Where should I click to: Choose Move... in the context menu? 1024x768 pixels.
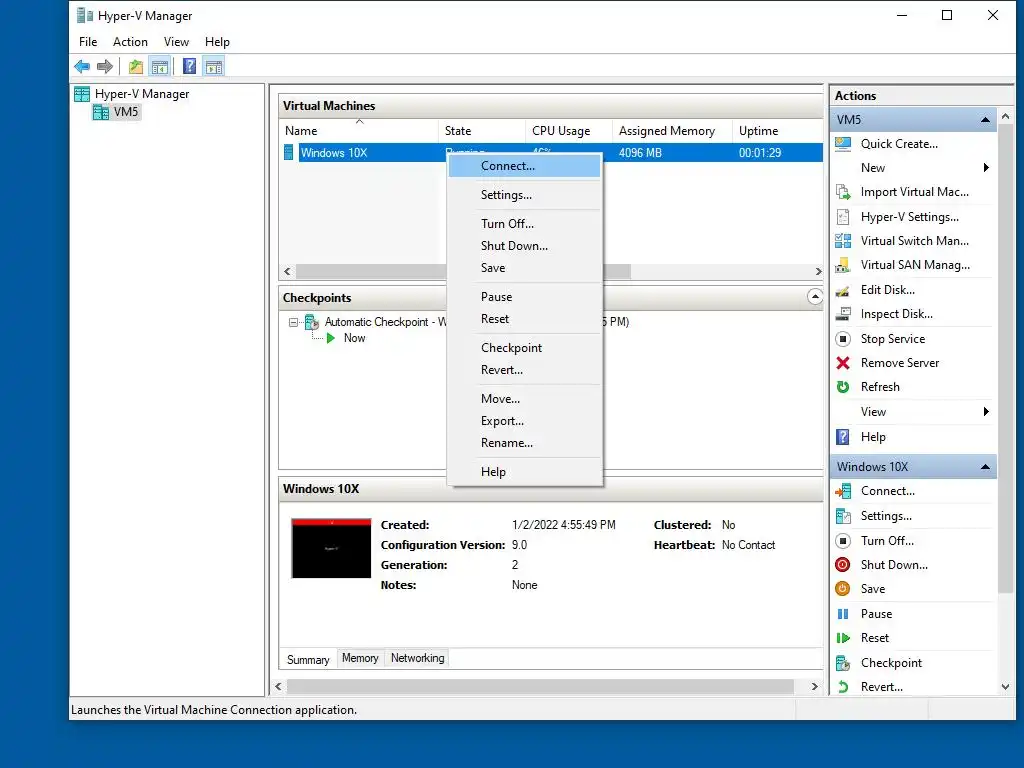coord(524,398)
